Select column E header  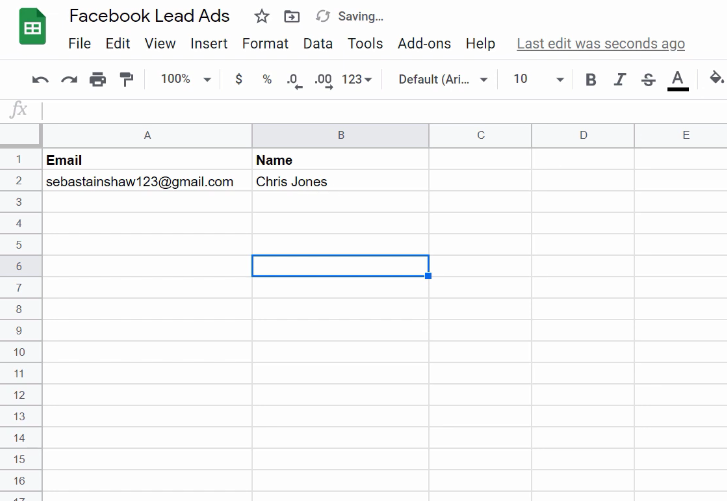point(681,135)
